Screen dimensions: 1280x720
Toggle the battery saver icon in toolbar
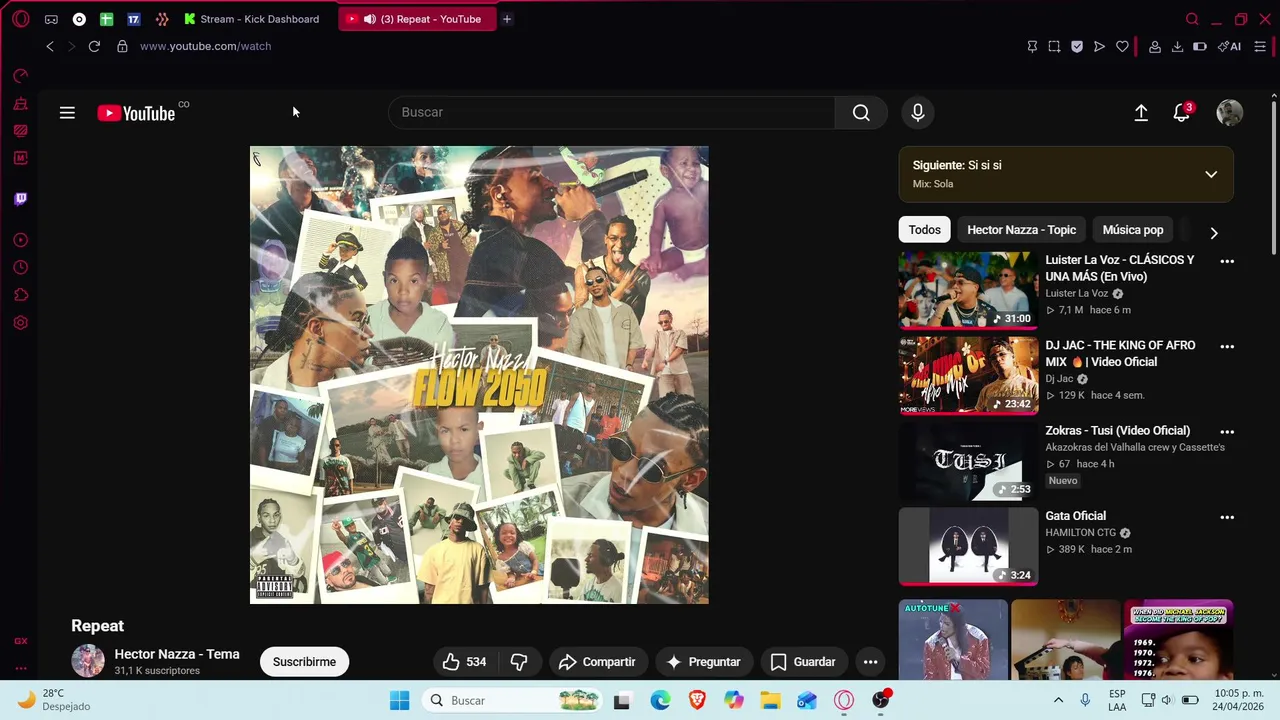click(1200, 46)
